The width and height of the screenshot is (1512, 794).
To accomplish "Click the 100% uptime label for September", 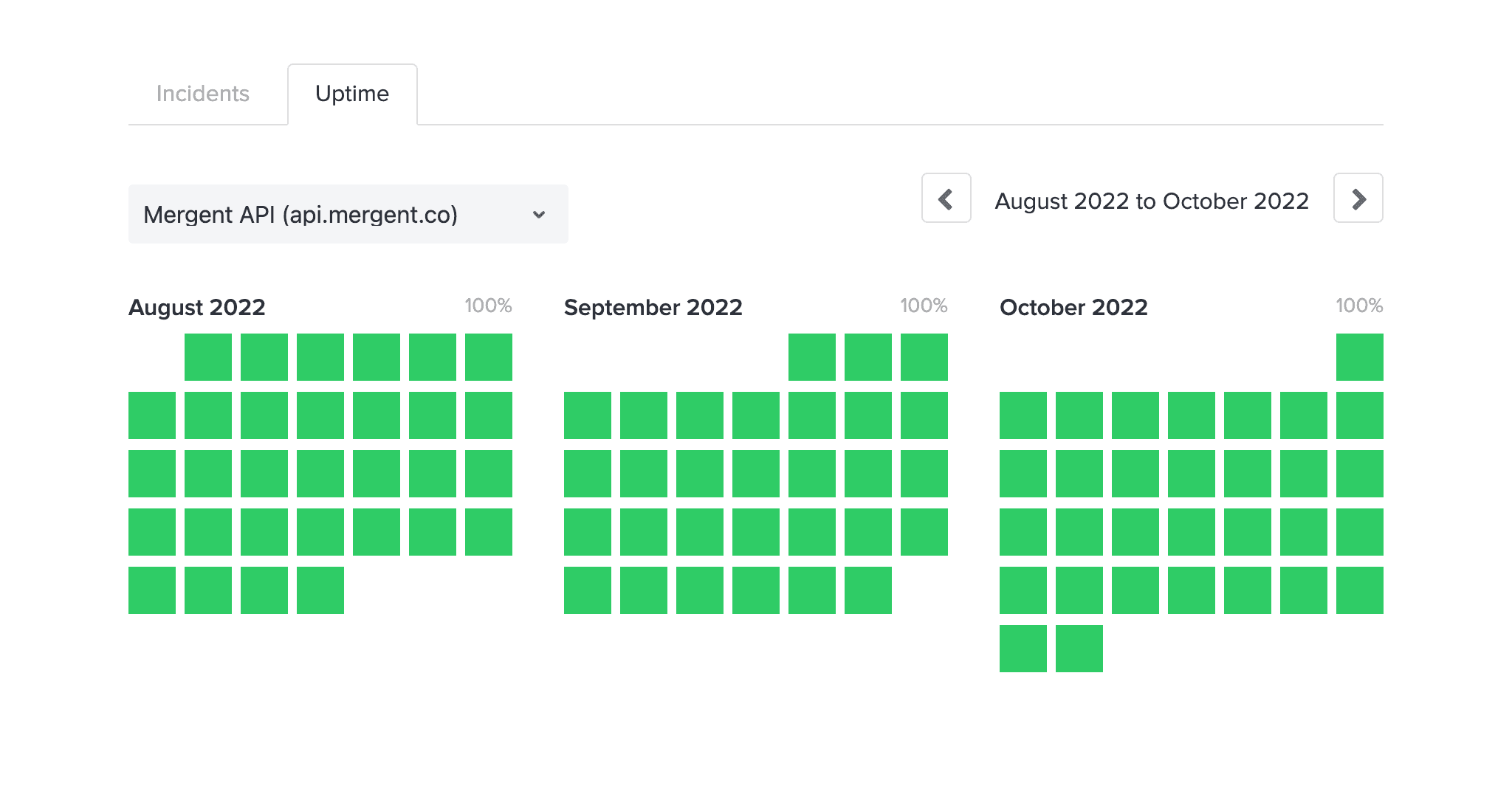I will [924, 305].
